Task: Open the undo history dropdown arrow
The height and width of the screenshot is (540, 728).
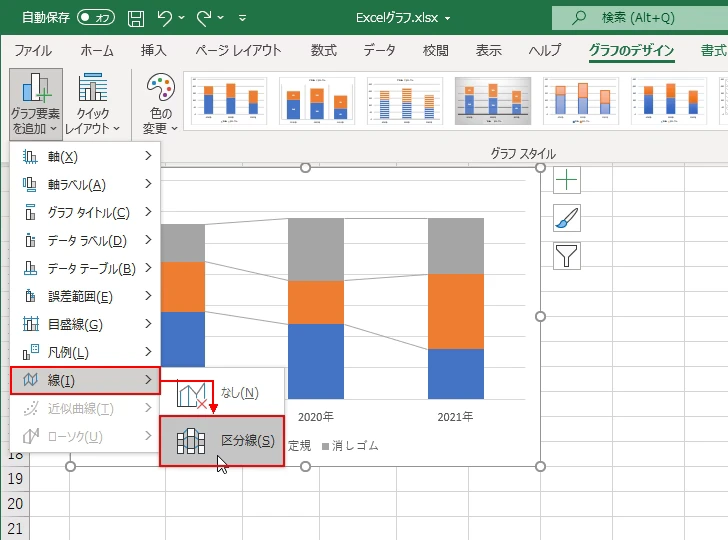Action: click(x=182, y=18)
